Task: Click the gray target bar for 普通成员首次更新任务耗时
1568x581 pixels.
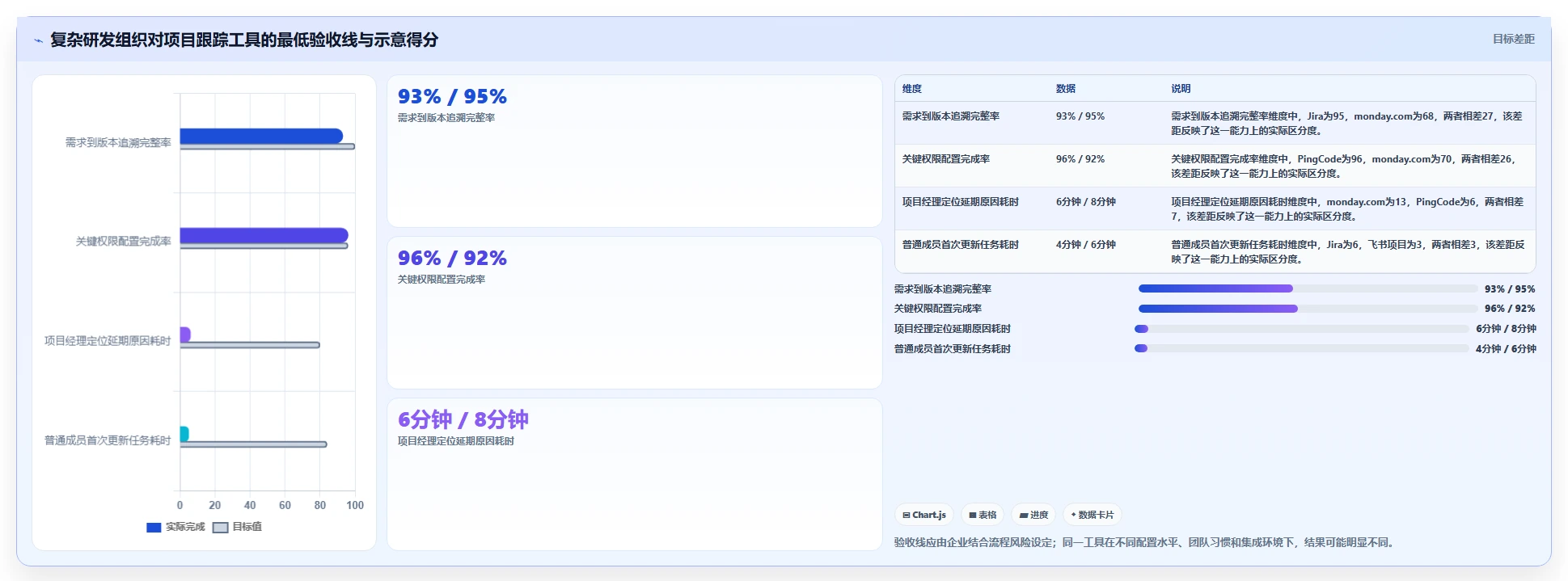Action: coord(253,444)
